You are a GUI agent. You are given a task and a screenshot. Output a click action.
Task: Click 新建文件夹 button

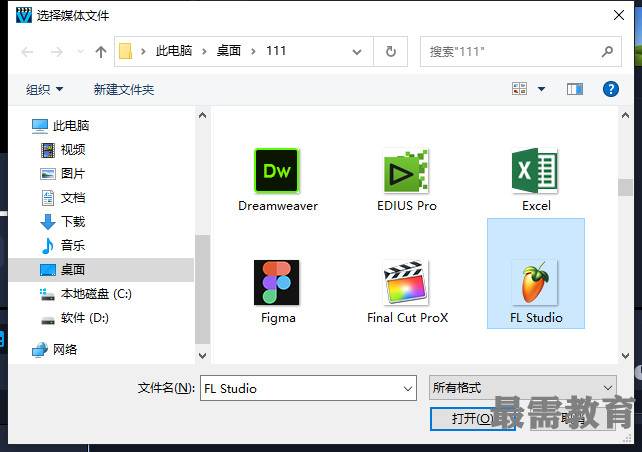point(124,89)
